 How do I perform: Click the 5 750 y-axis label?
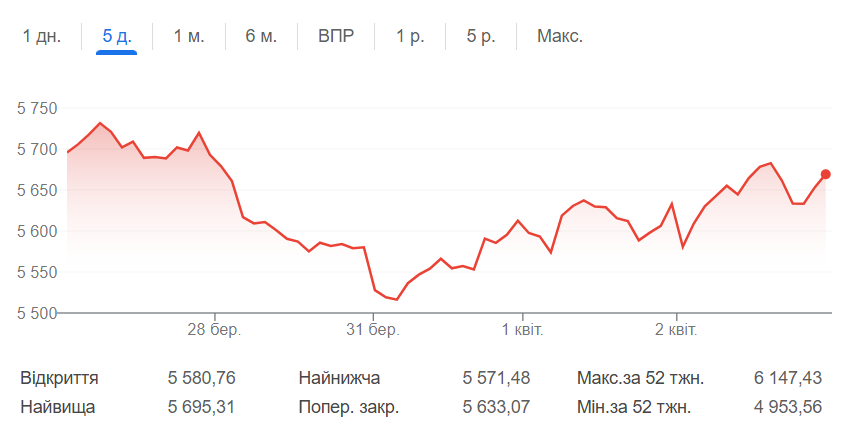[39, 109]
